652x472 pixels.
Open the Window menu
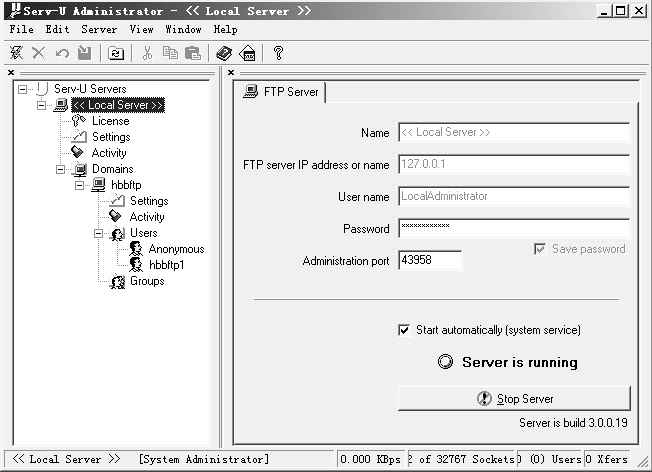coord(183,30)
